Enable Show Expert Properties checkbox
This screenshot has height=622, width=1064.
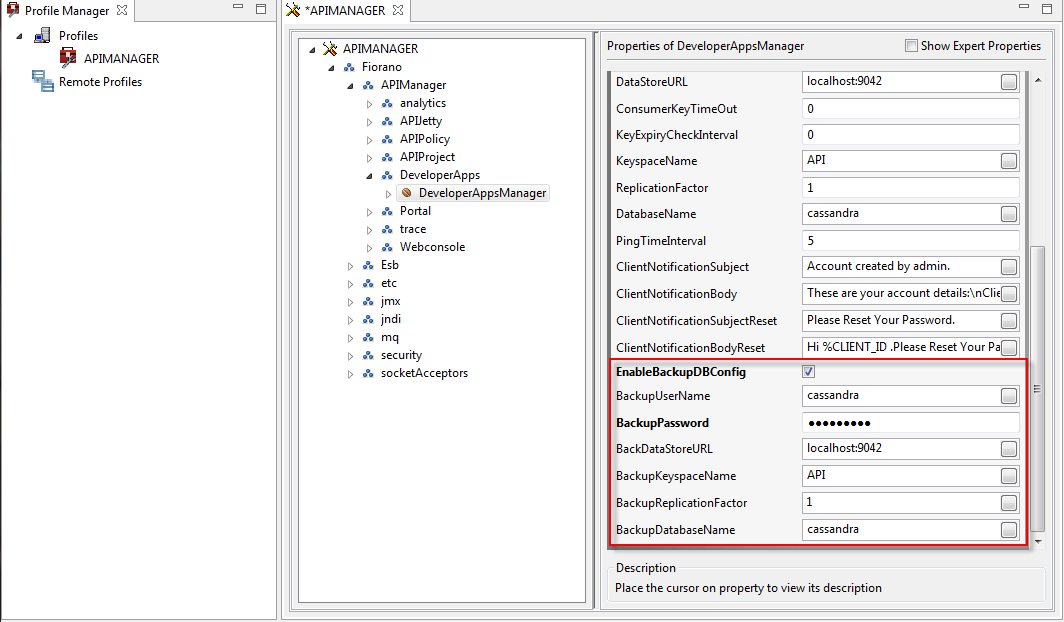pos(911,46)
